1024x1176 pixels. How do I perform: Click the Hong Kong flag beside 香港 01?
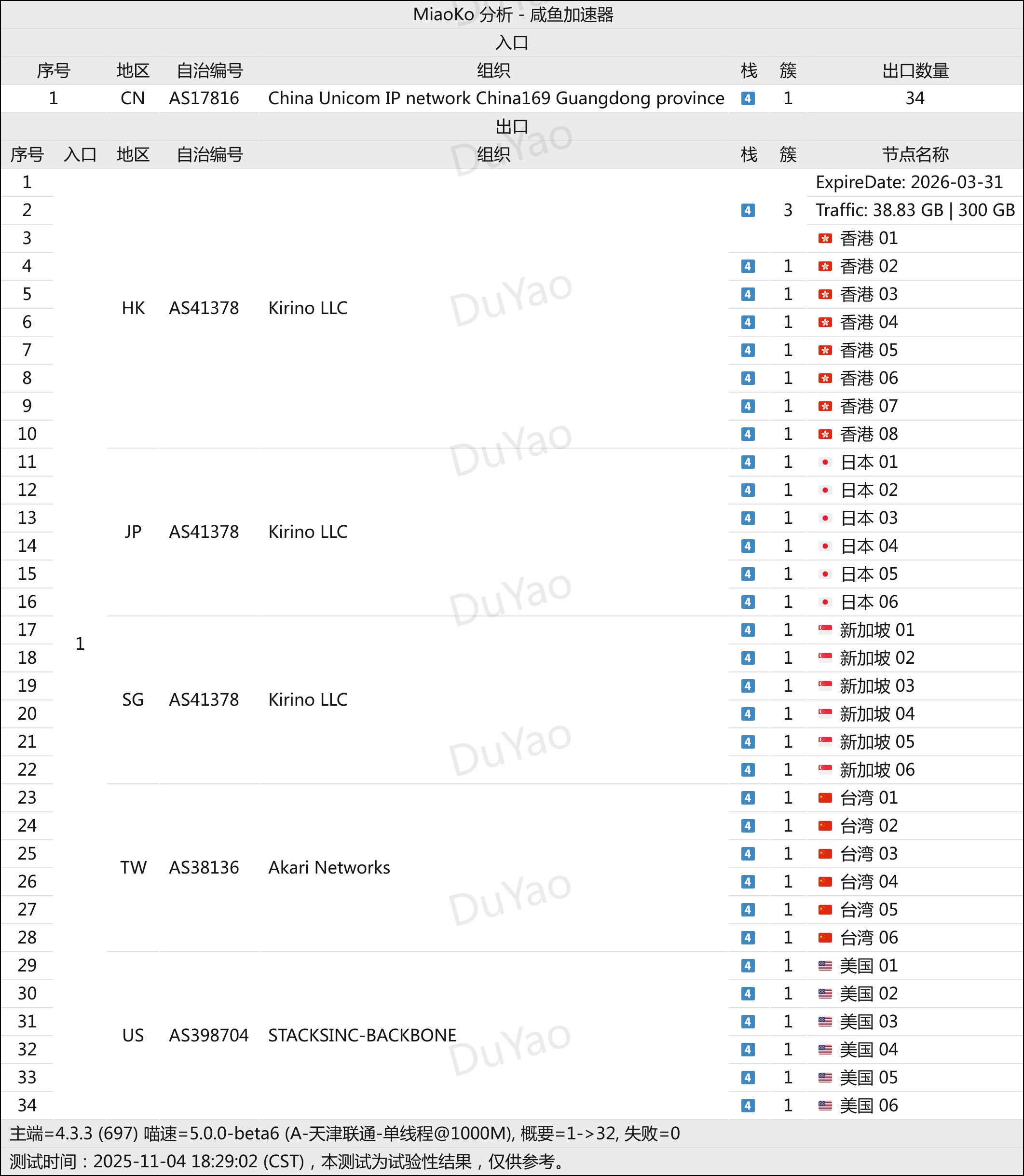click(825, 238)
